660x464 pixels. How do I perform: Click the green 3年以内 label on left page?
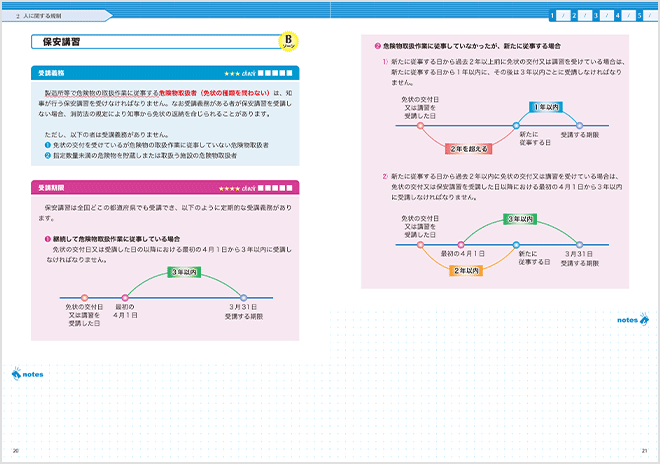coord(185,271)
